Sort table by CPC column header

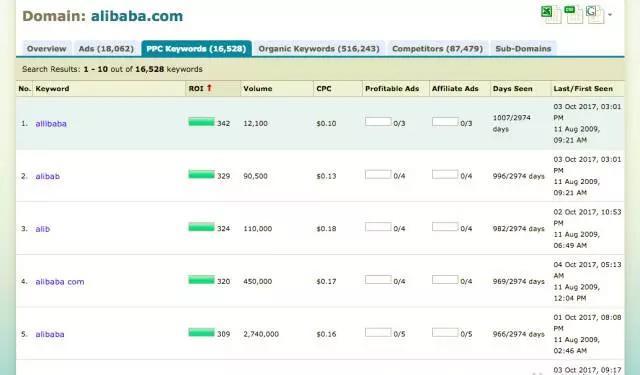(324, 89)
